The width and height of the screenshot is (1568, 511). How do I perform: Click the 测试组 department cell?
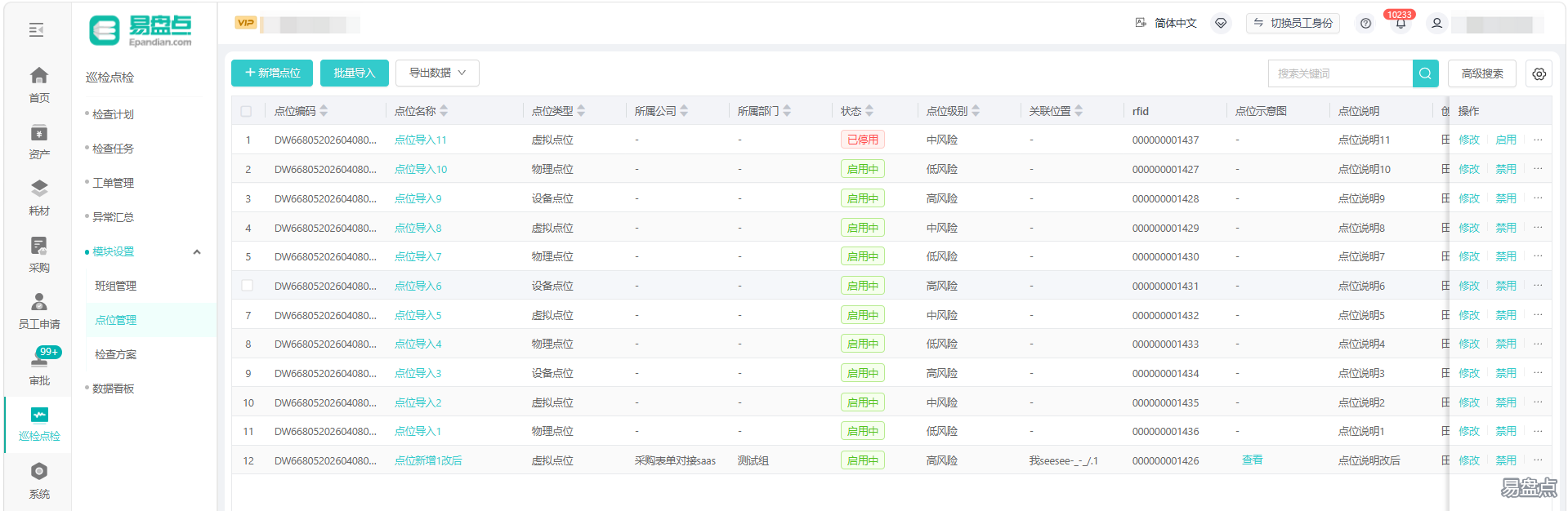(753, 460)
